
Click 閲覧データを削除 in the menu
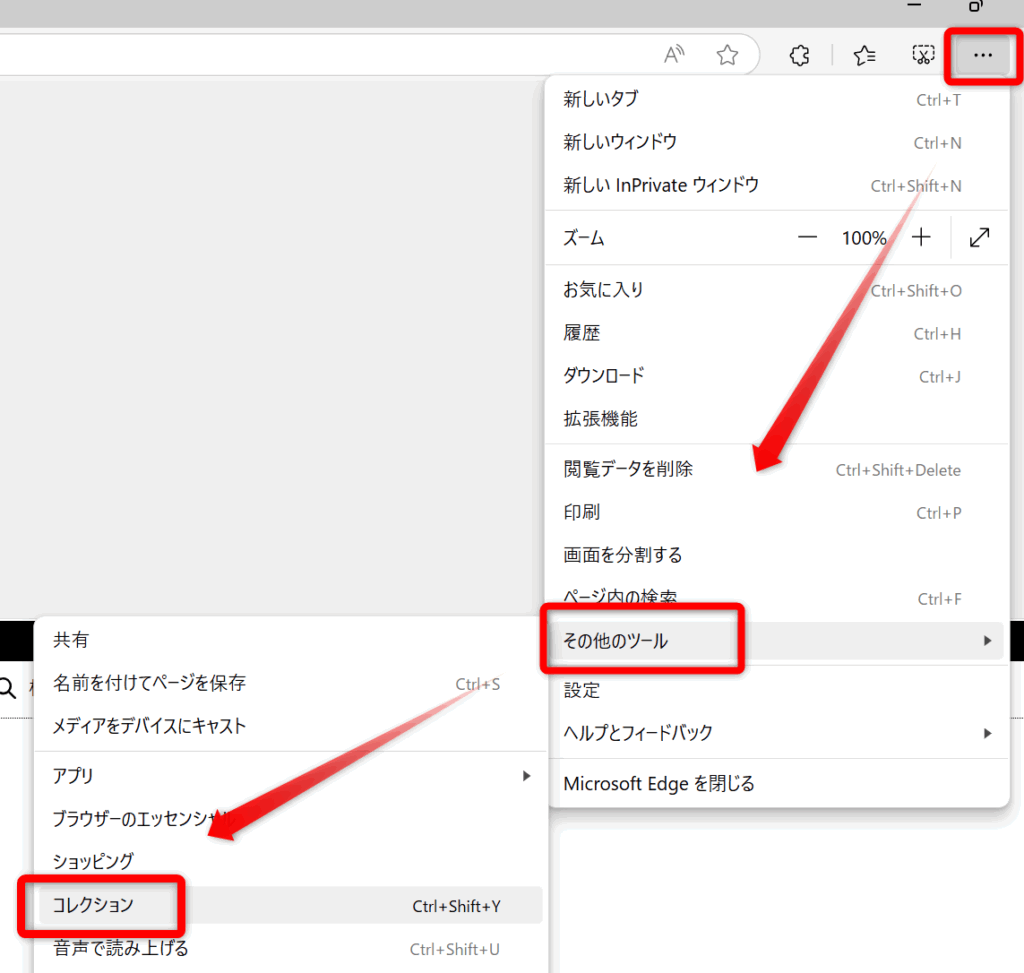(x=628, y=469)
